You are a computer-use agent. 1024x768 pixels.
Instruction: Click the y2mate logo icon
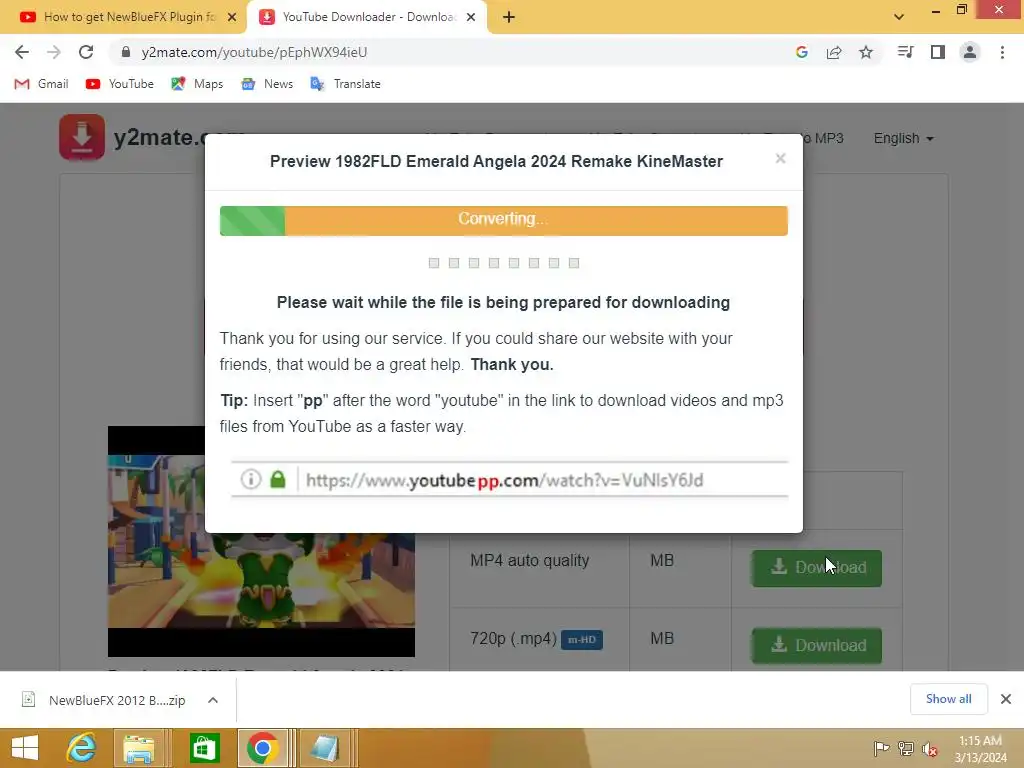(82, 137)
